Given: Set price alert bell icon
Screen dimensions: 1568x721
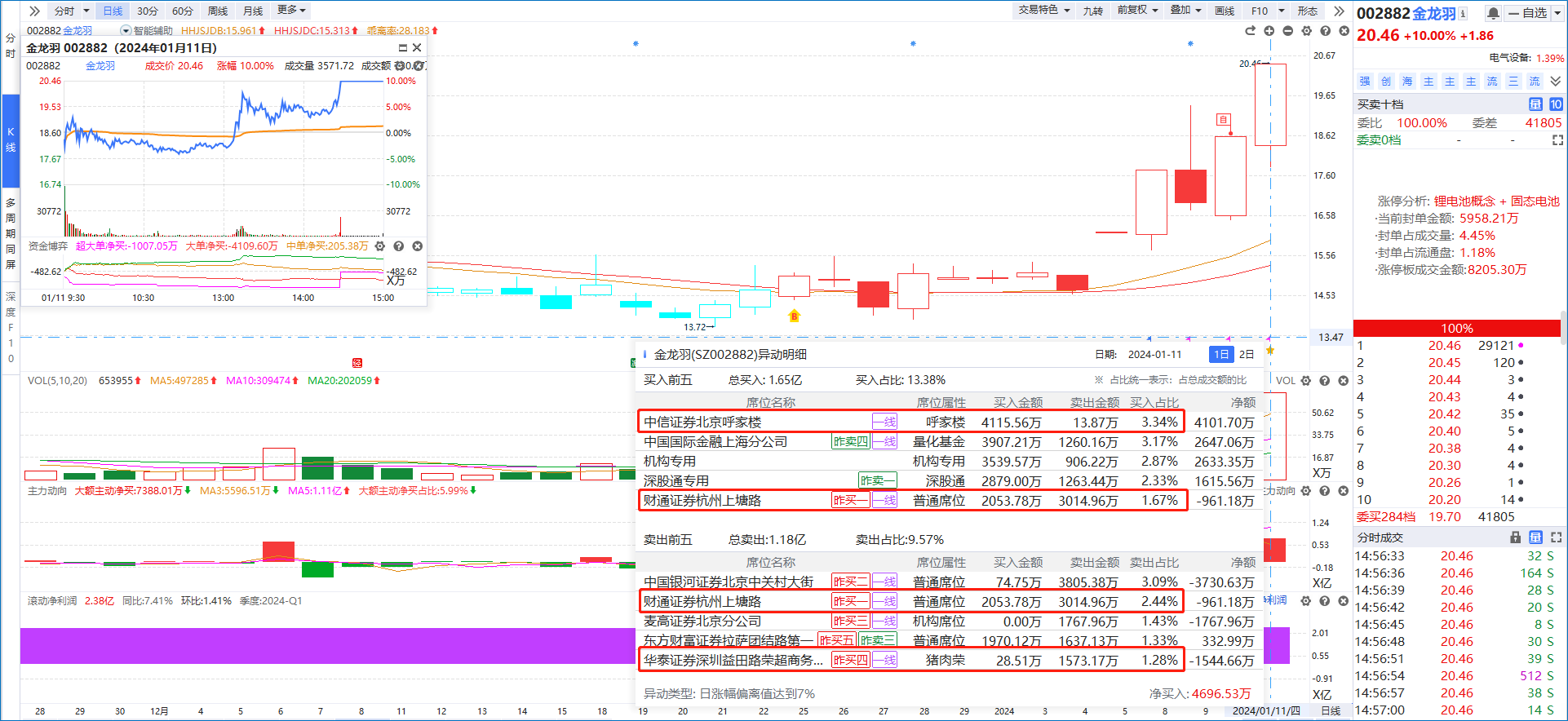Looking at the screenshot, I should click(1493, 13).
